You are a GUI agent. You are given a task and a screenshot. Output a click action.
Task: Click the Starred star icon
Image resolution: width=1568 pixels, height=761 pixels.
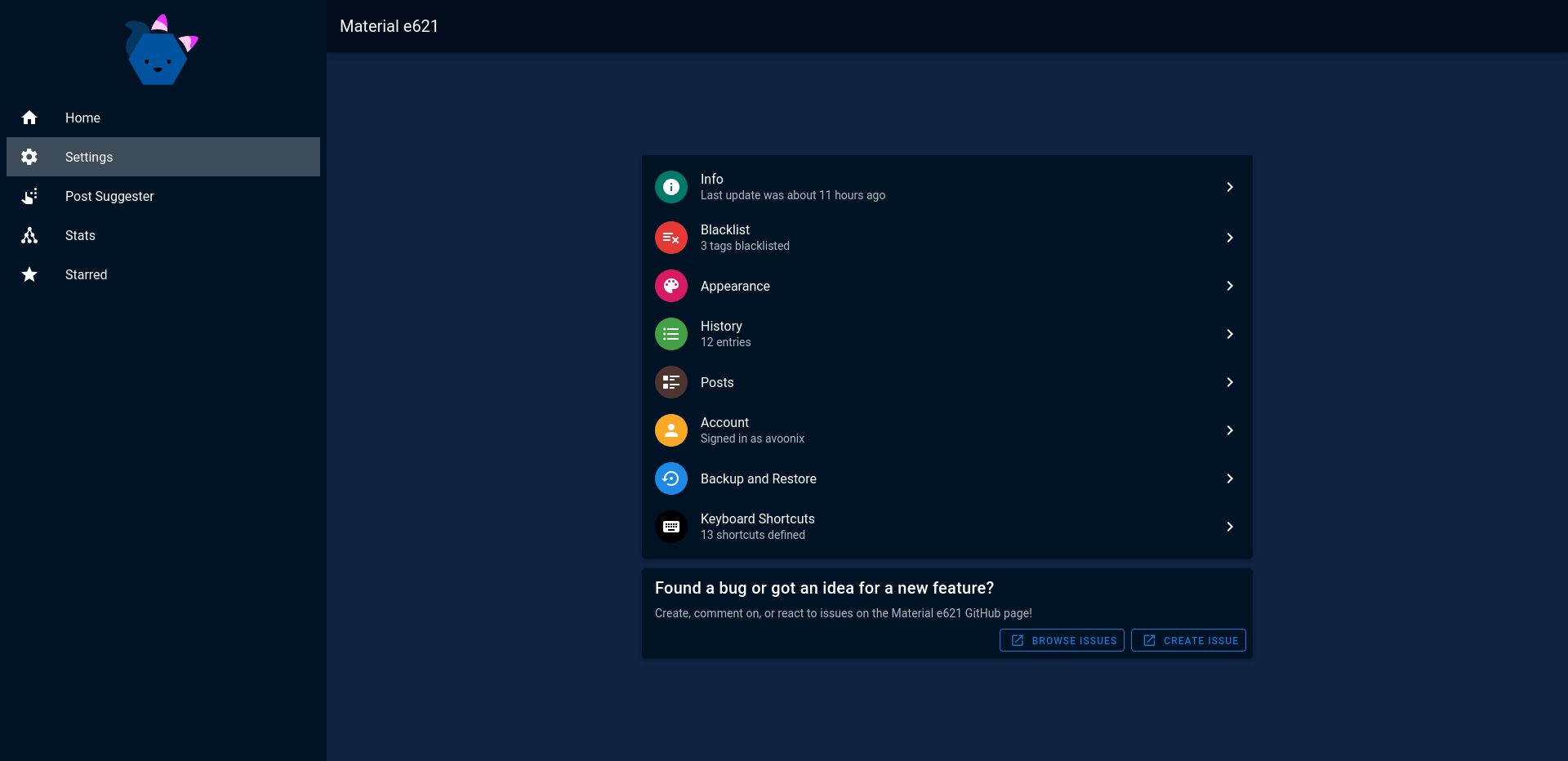29,274
